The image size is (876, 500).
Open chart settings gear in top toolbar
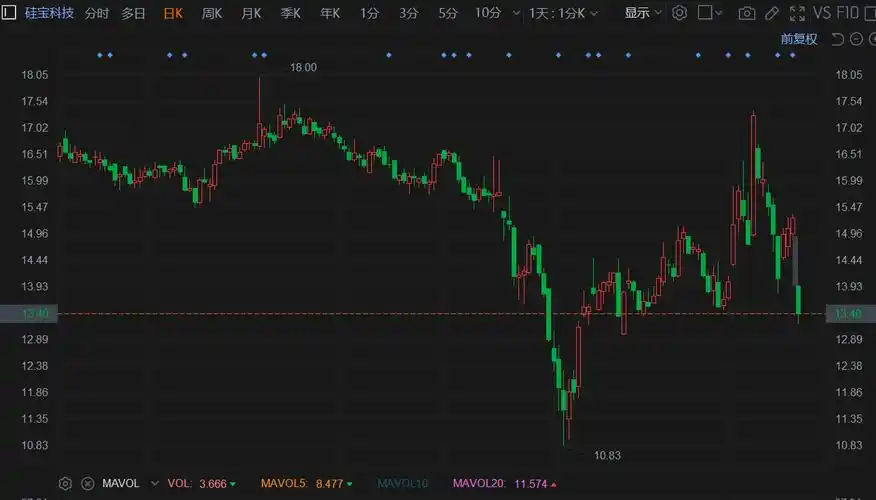coord(679,13)
